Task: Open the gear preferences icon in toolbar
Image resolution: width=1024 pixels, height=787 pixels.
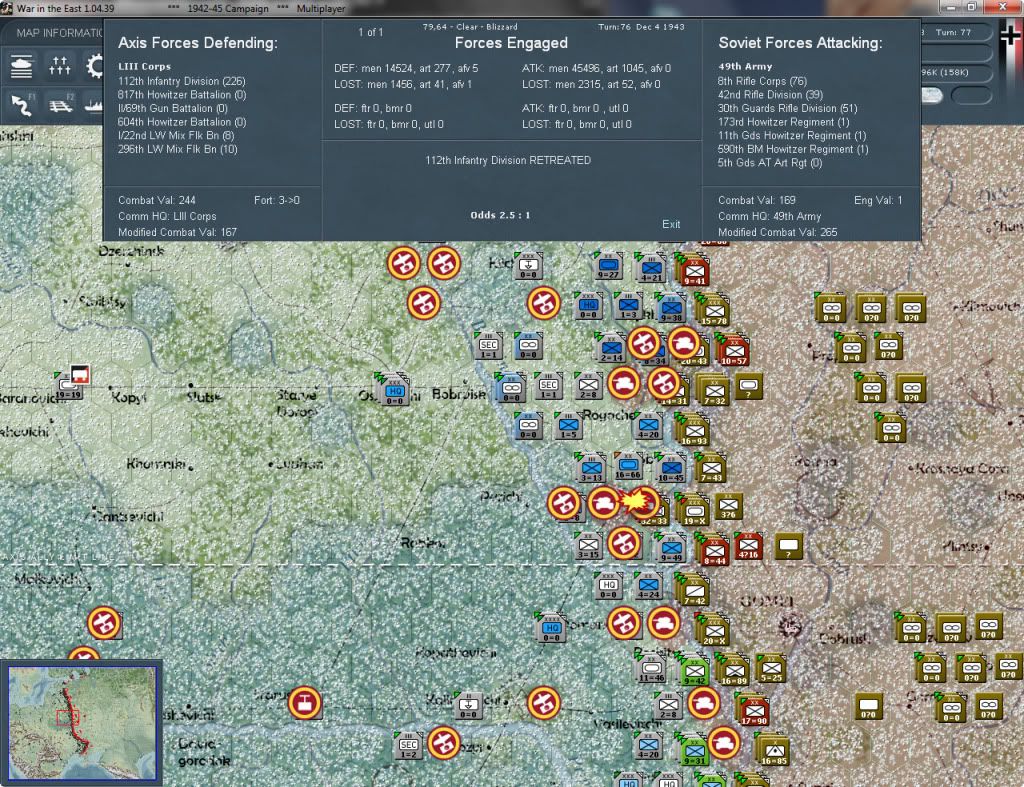Action: point(95,66)
